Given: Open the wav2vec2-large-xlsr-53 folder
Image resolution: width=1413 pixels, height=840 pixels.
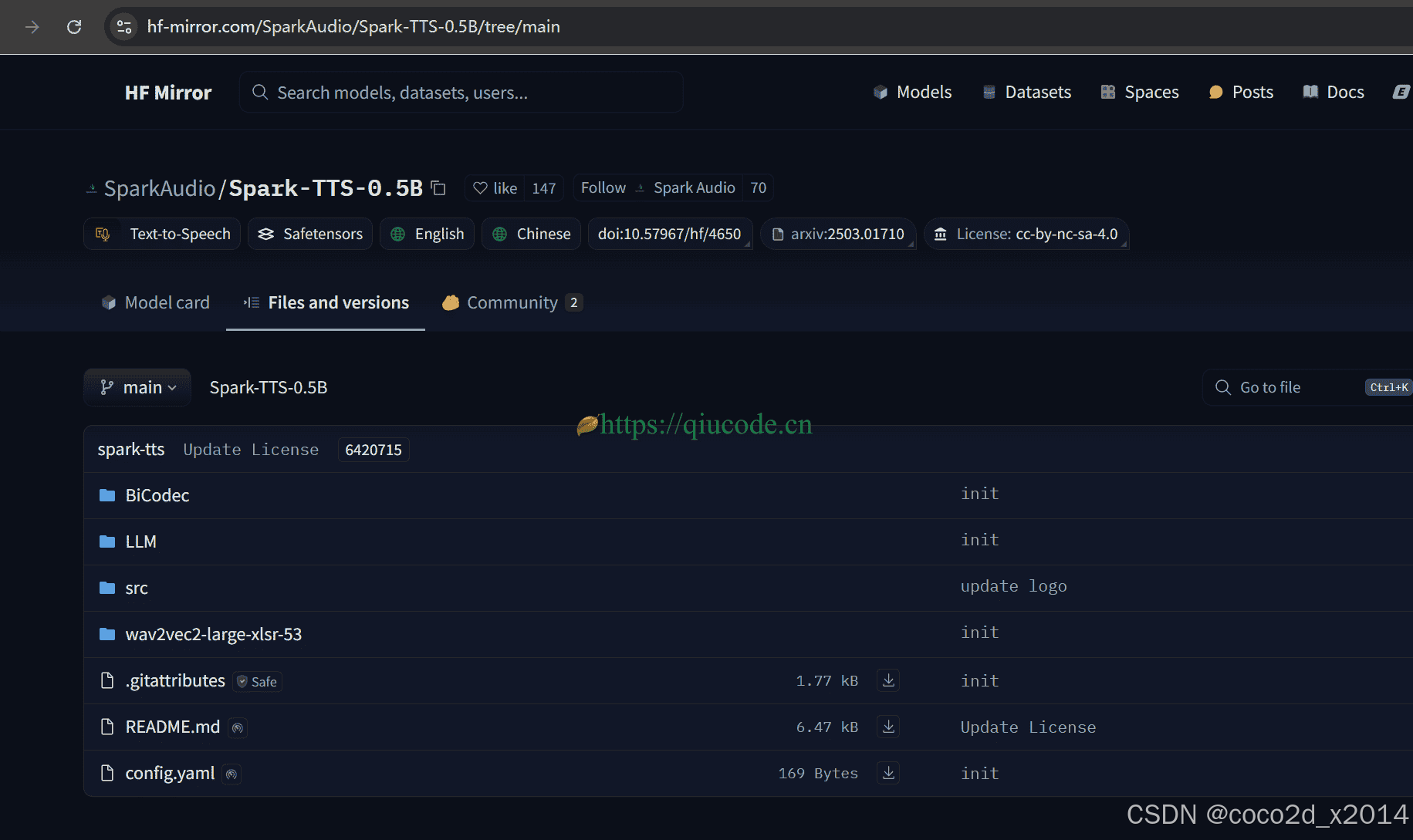Looking at the screenshot, I should pos(214,634).
